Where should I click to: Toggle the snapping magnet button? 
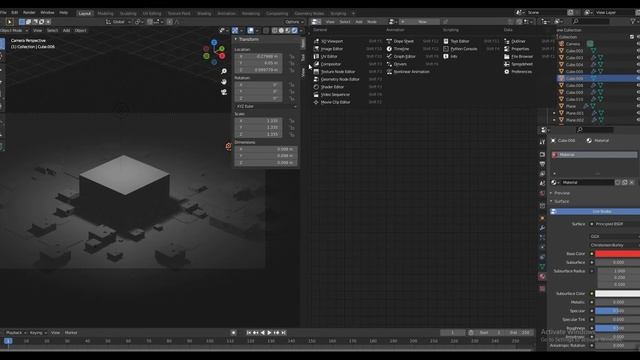coord(150,22)
